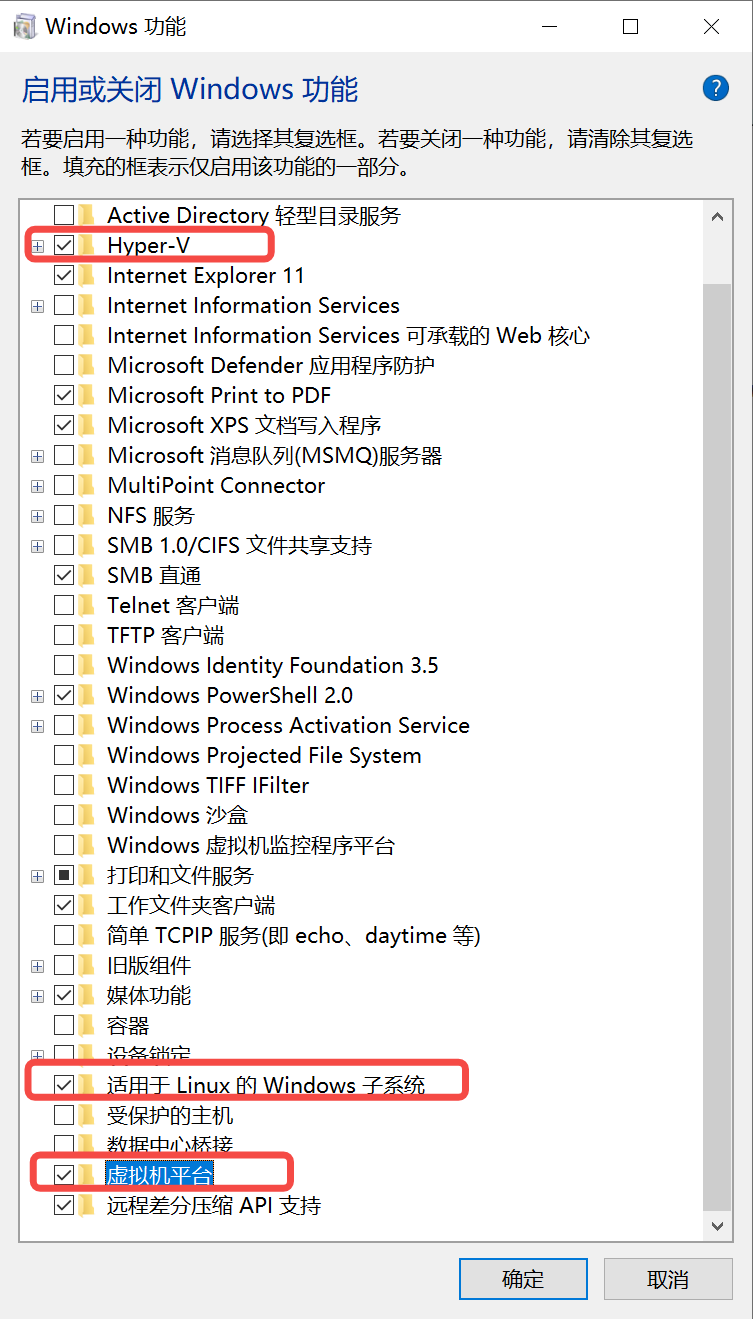Click the folder icon beside Hyper-V

click(x=88, y=245)
